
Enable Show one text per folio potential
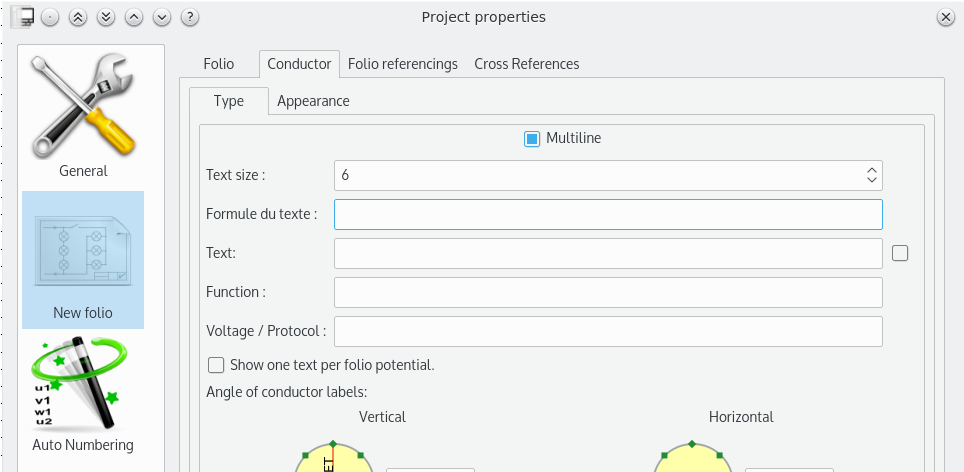click(x=216, y=365)
